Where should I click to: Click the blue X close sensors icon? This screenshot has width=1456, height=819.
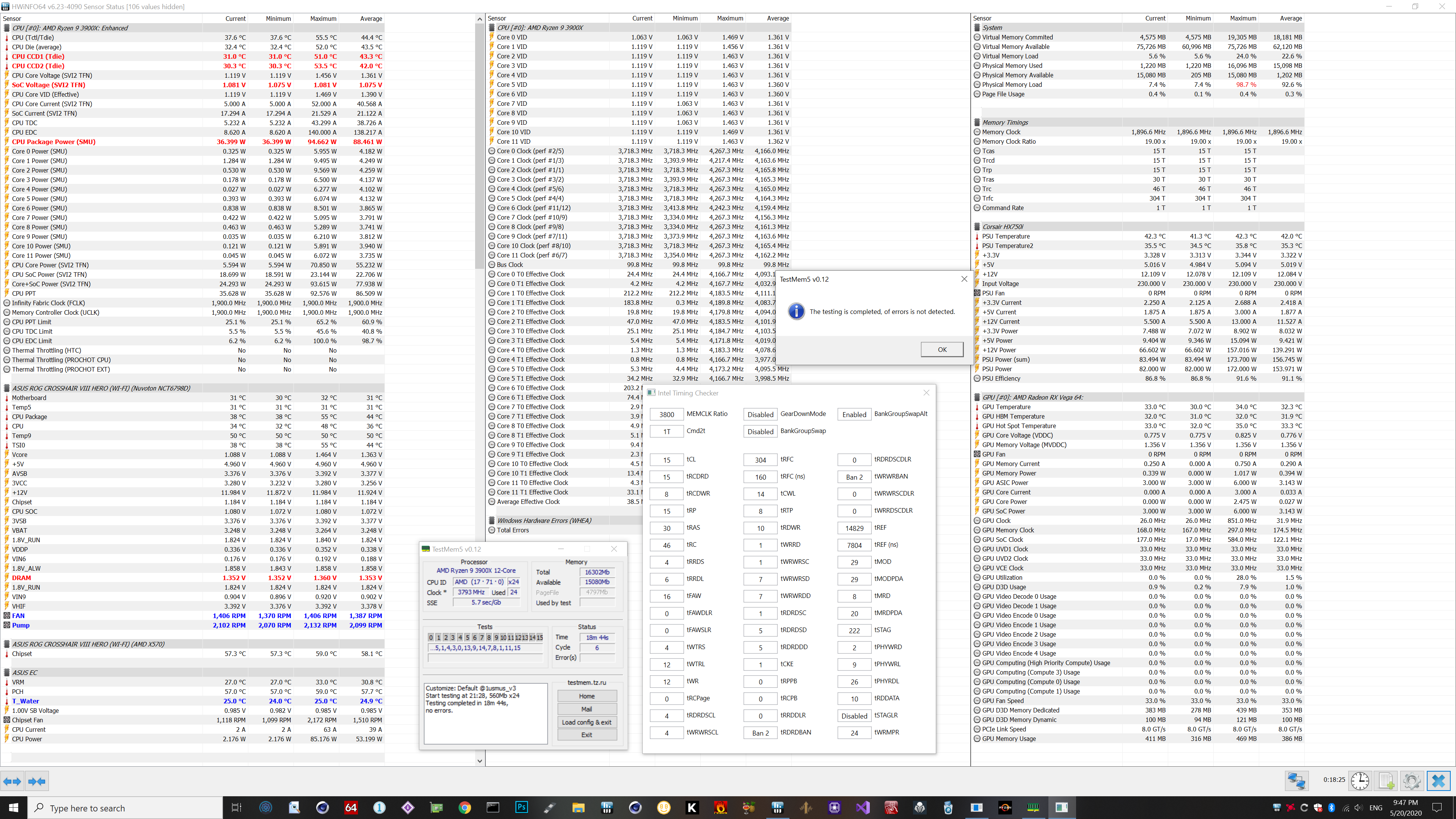[x=1439, y=781]
